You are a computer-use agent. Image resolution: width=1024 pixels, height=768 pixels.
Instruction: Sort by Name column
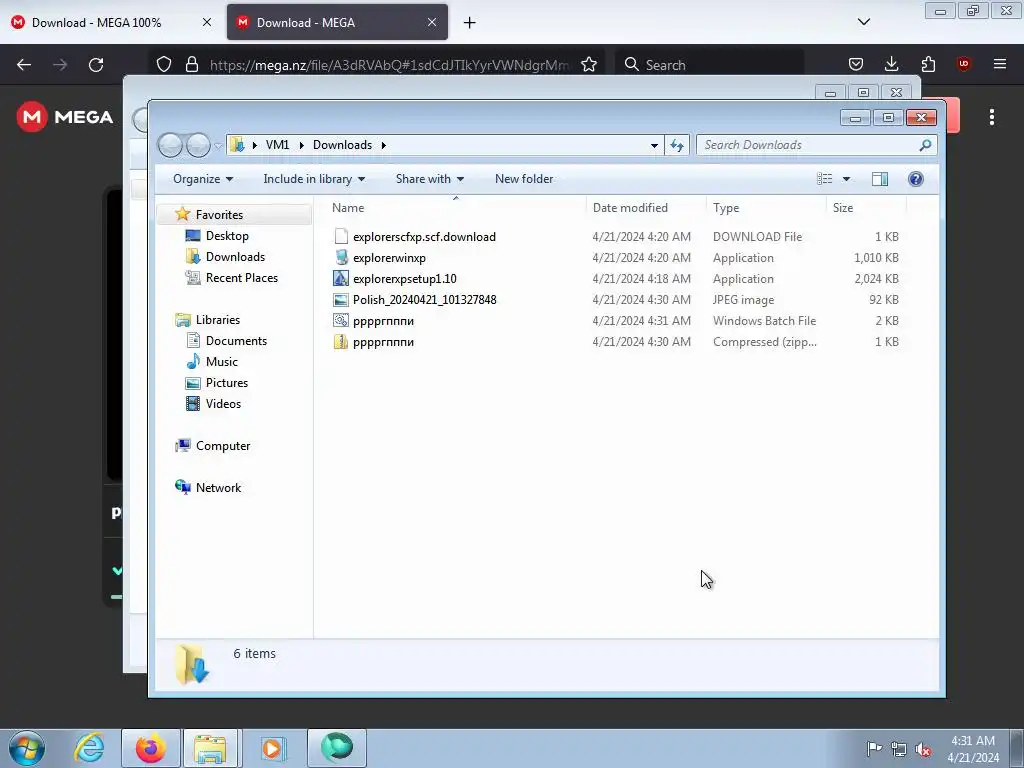[455, 208]
